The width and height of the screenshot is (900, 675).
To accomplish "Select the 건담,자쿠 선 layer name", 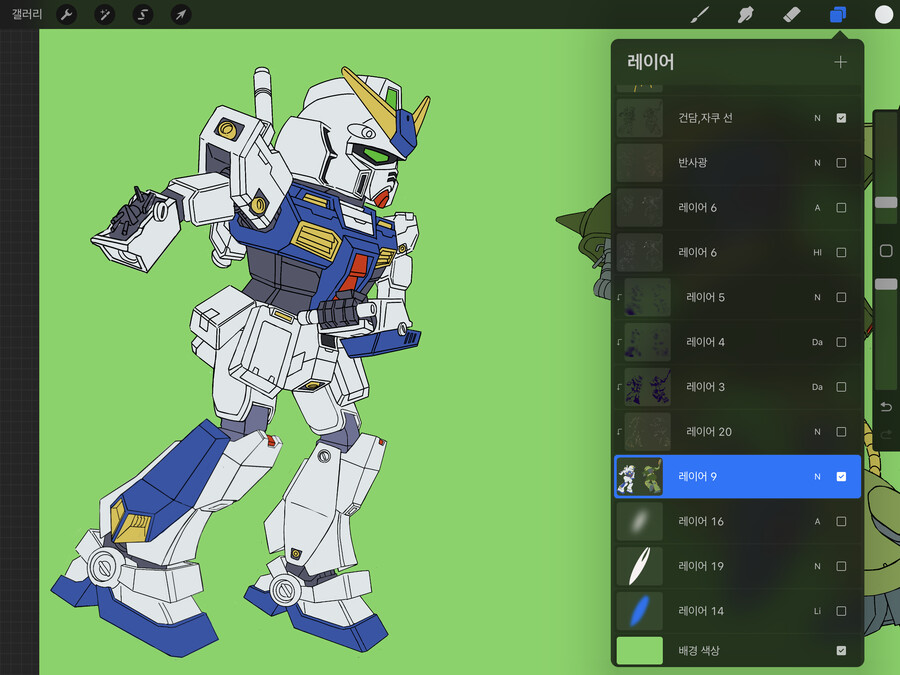I will click(705, 118).
